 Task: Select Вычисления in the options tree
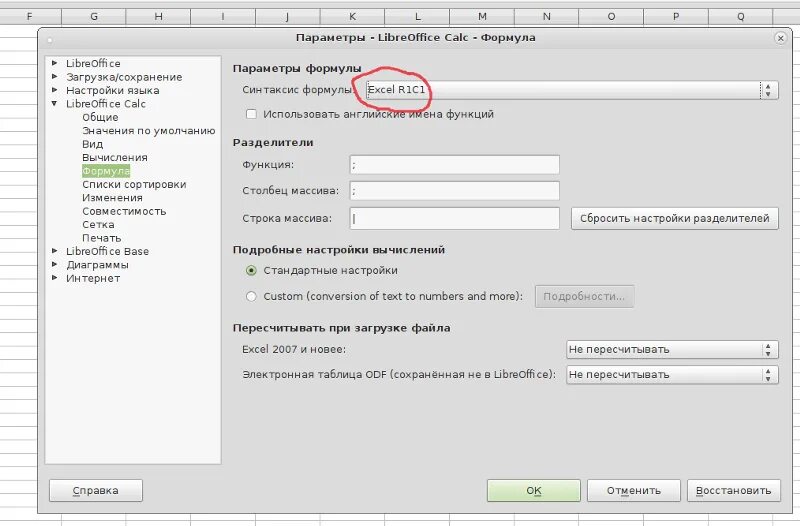click(115, 158)
